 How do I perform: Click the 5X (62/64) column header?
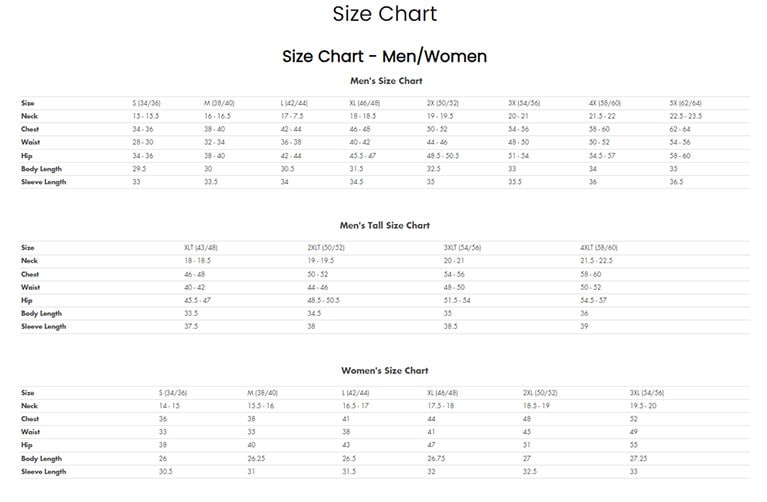685,103
